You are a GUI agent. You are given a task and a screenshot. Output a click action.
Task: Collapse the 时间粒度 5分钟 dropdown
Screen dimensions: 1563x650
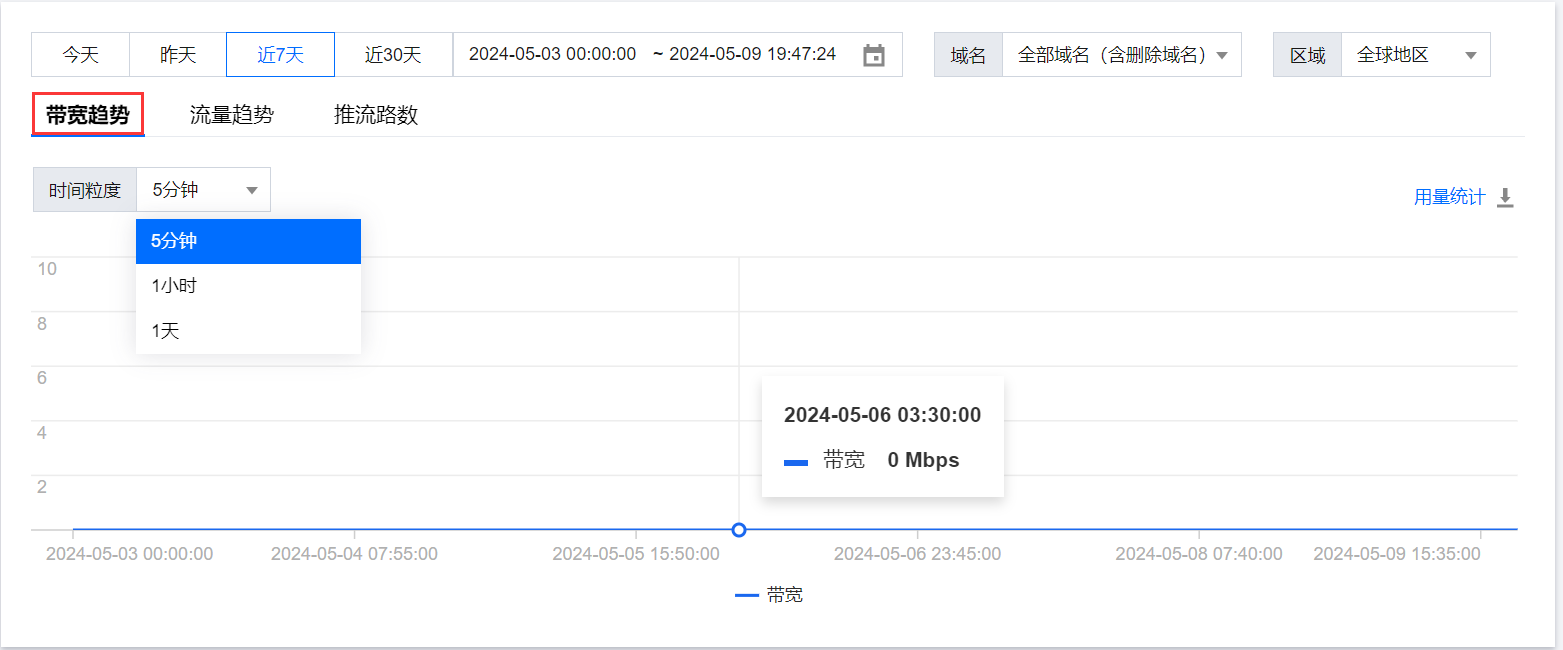203,190
